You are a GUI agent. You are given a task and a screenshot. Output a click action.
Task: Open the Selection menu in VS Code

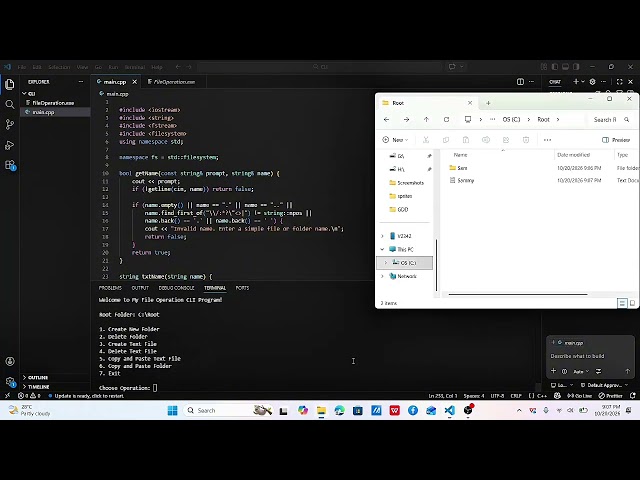click(59, 67)
